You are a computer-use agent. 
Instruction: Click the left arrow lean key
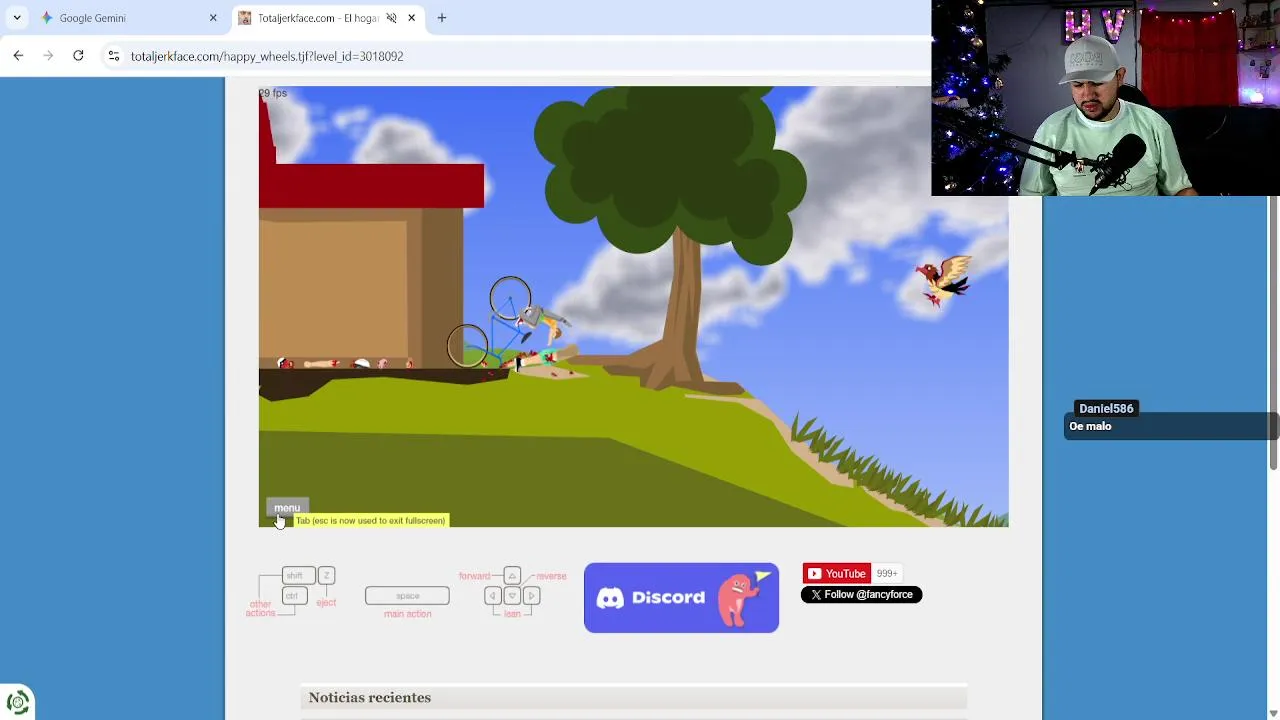point(492,596)
